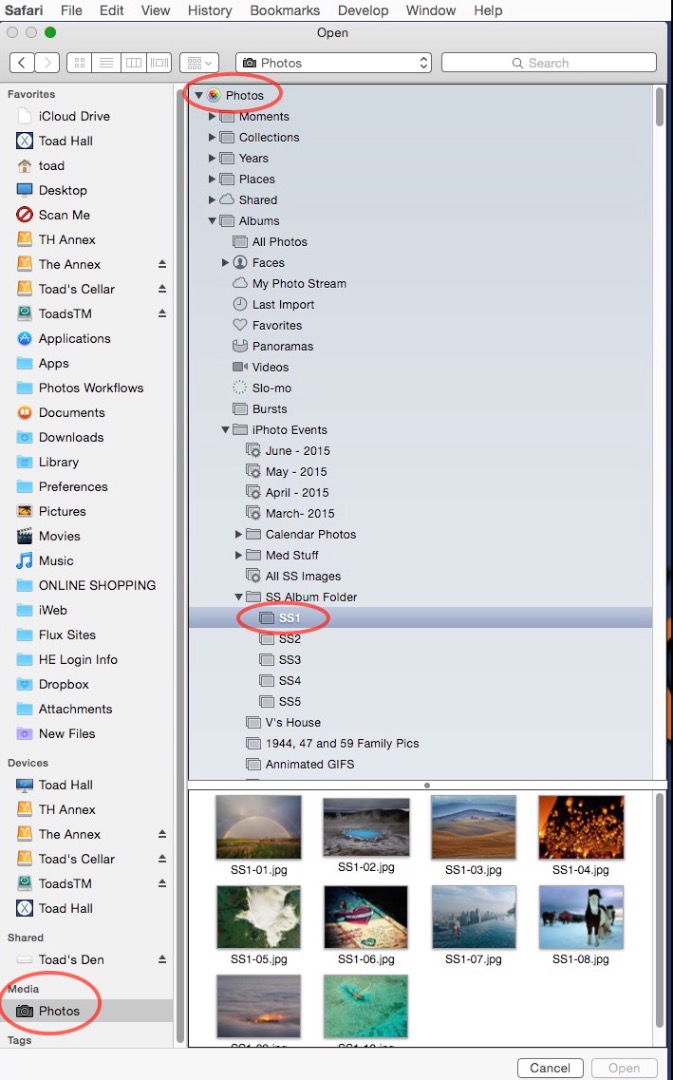The image size is (673, 1080).
Task: Click the Search field
Action: pyautogui.click(x=548, y=63)
